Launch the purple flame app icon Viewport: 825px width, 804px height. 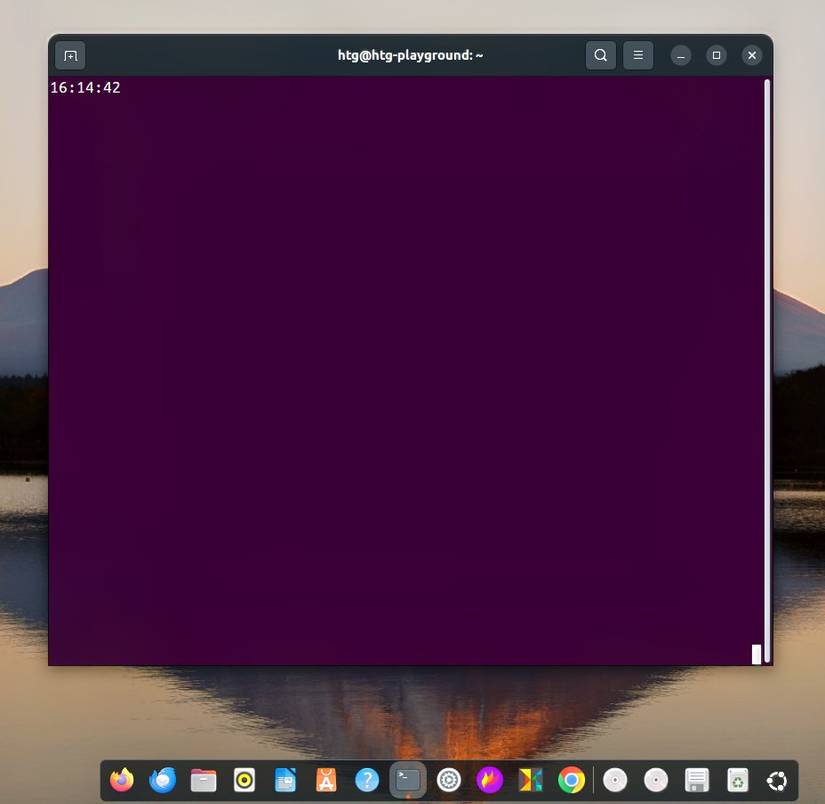[489, 780]
